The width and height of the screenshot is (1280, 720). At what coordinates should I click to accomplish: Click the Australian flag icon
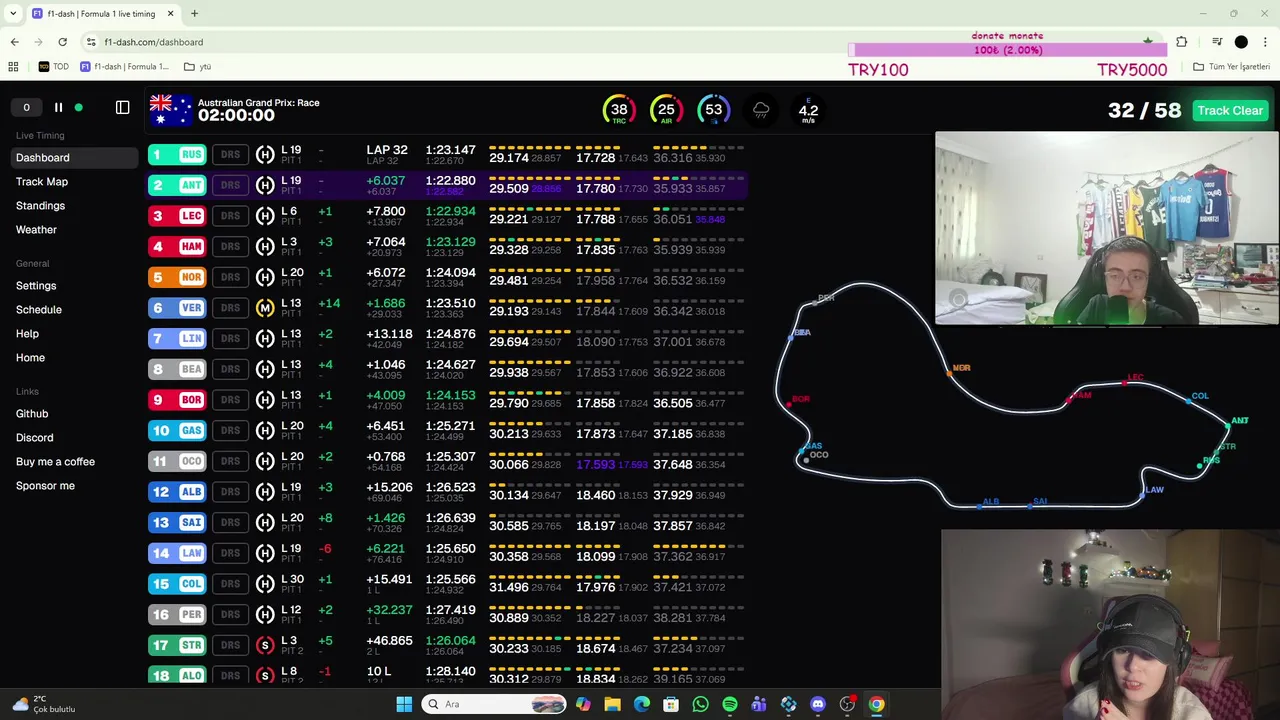(x=170, y=110)
